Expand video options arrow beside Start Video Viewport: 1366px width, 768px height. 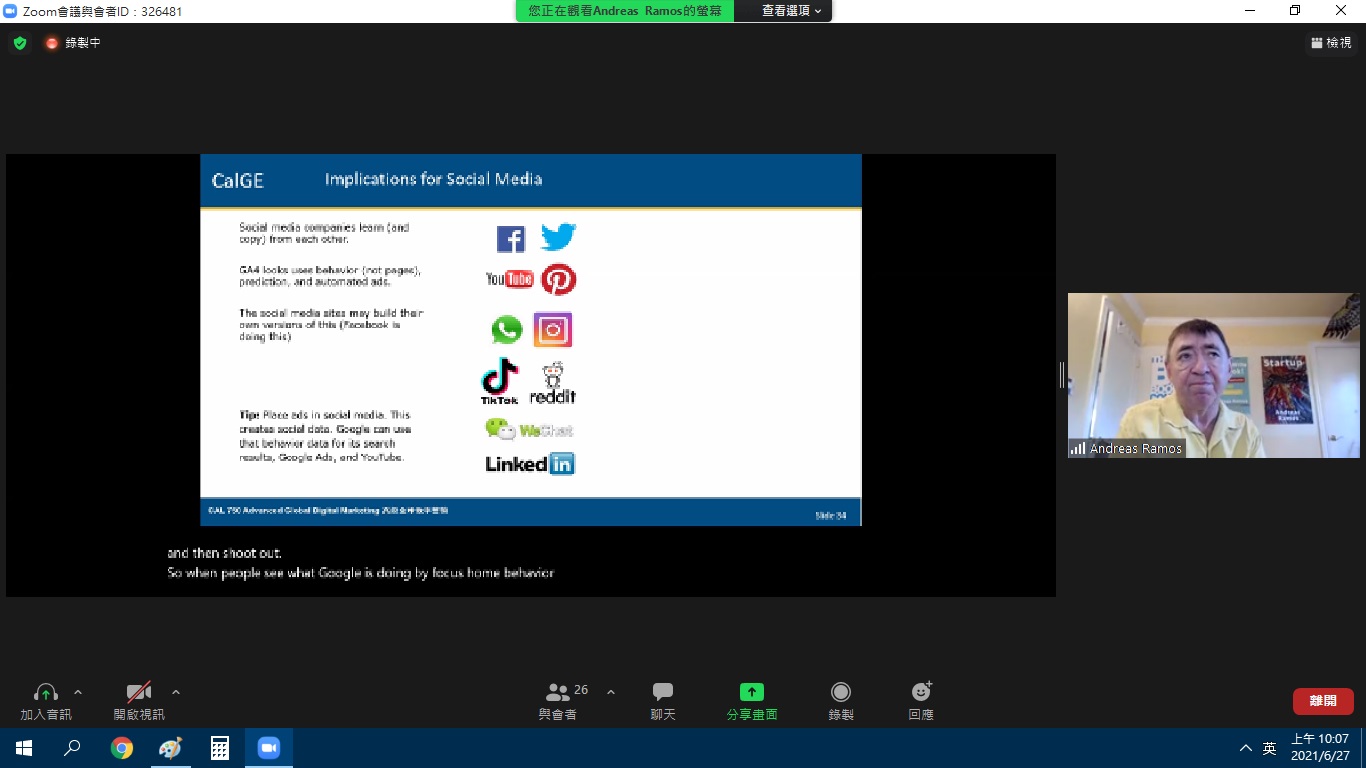[176, 692]
